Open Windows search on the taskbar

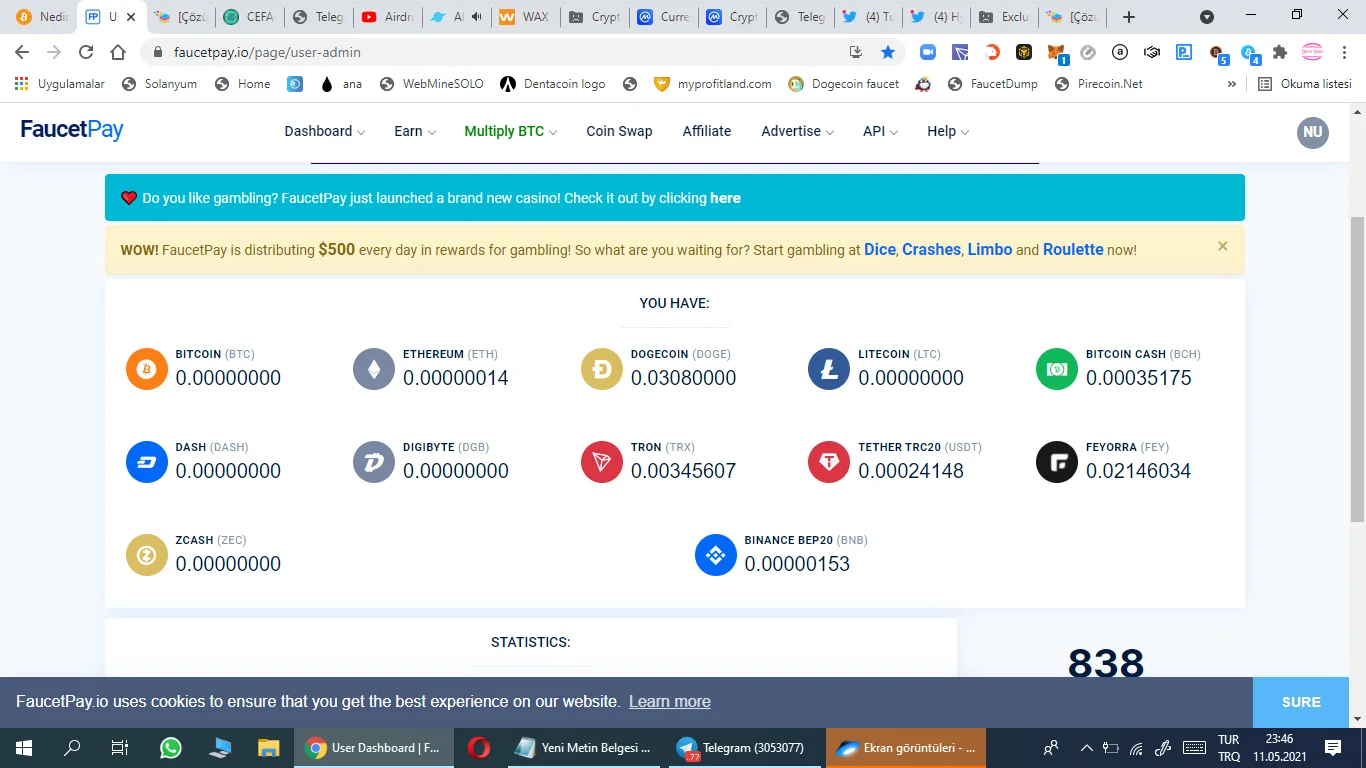[x=72, y=747]
